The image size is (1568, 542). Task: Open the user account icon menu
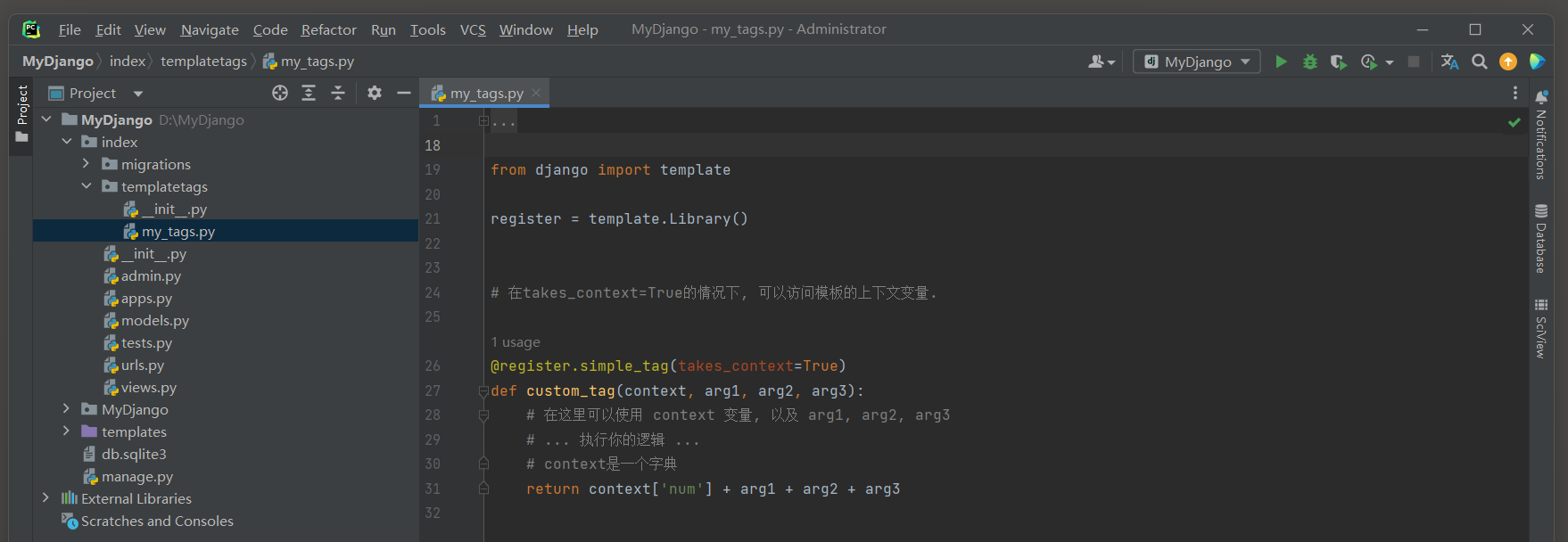click(x=1102, y=62)
